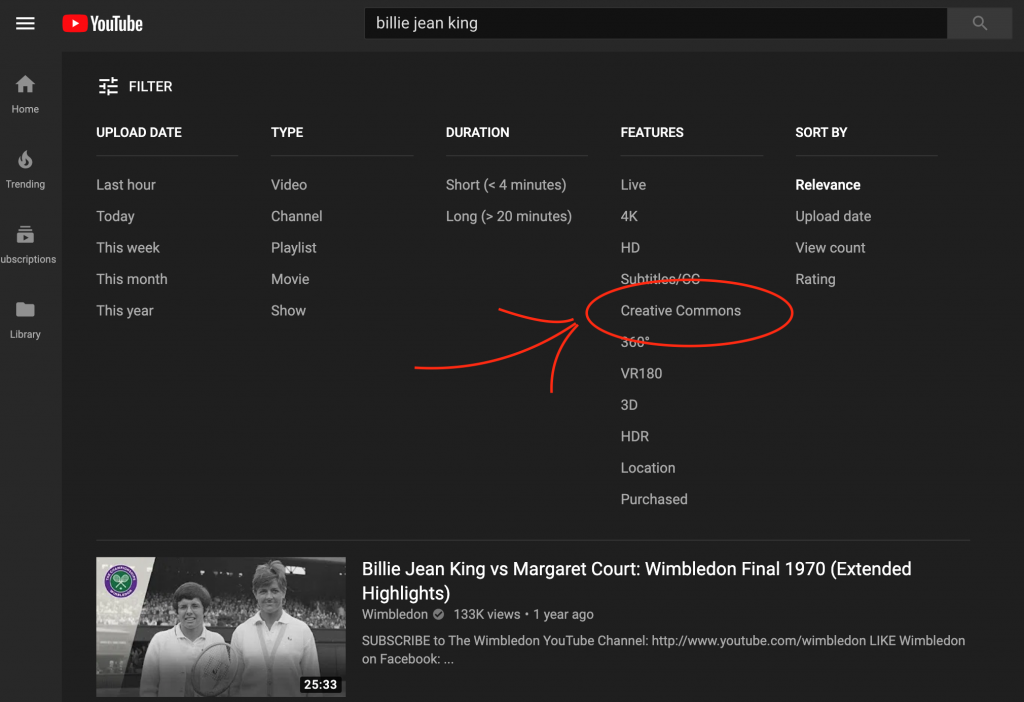Sort results by View count
This screenshot has width=1024, height=702.
(830, 247)
